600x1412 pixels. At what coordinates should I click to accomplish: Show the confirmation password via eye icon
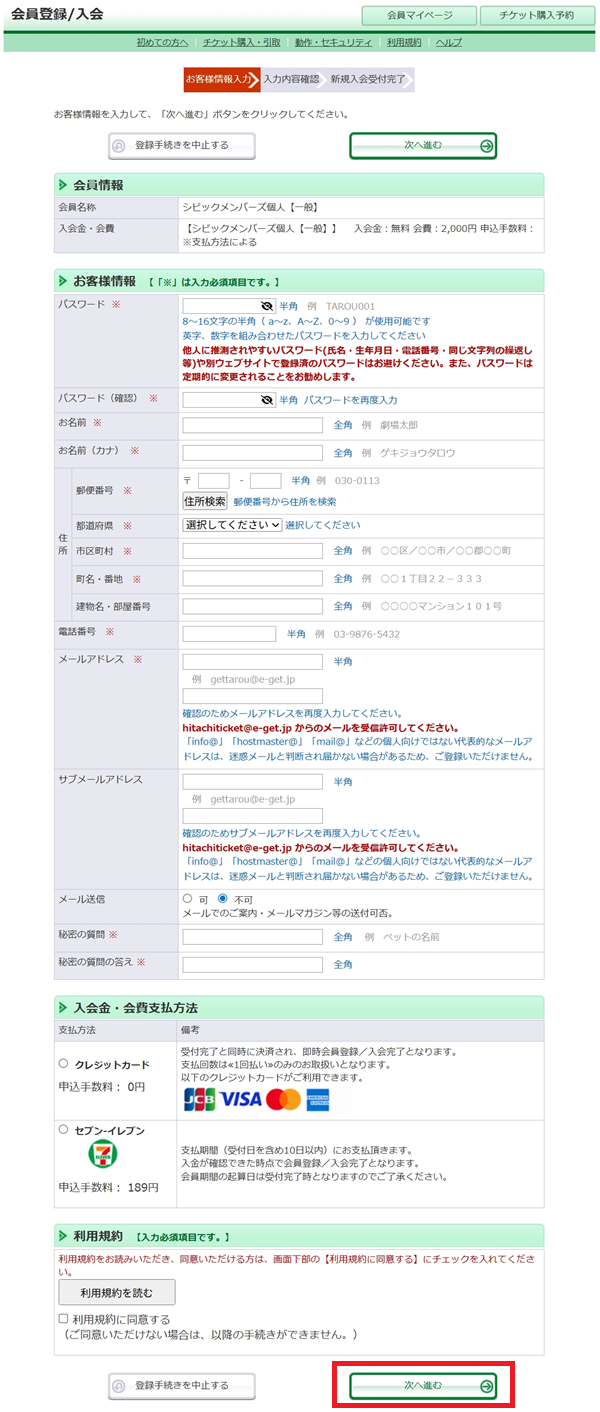[x=266, y=399]
